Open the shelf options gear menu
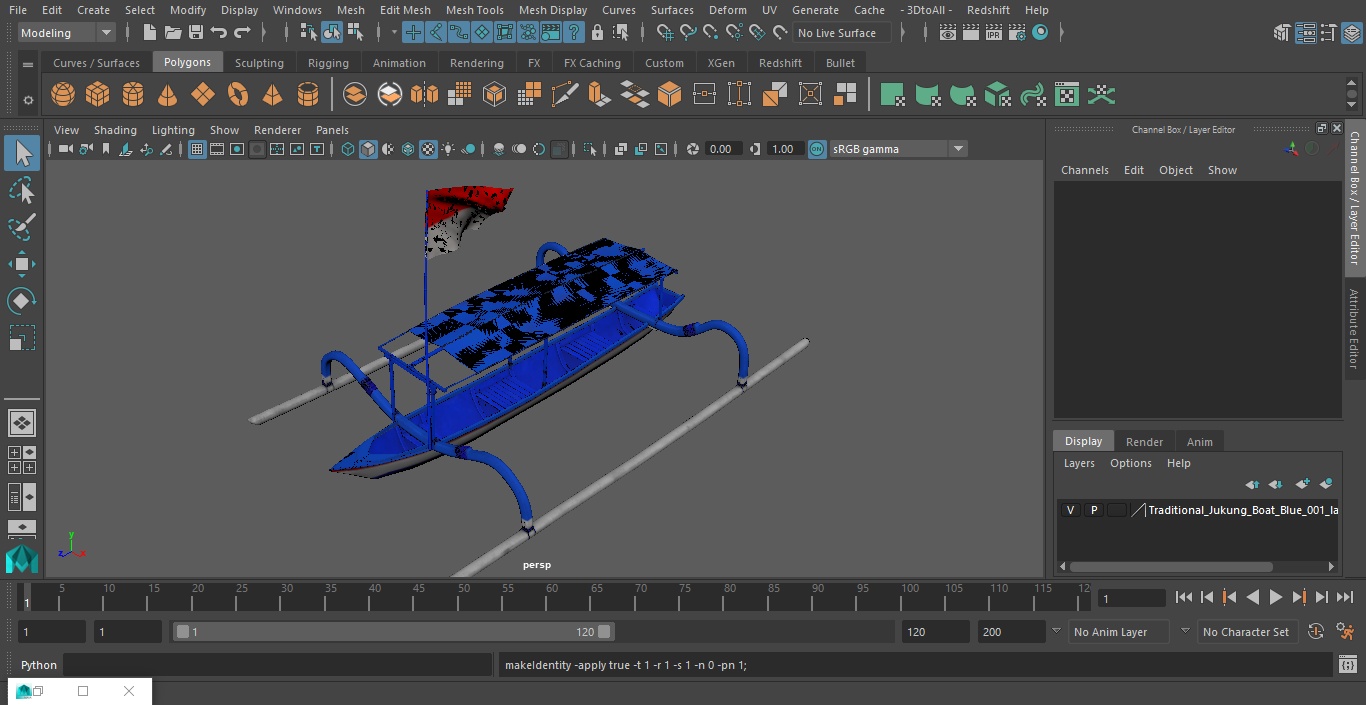 click(28, 99)
